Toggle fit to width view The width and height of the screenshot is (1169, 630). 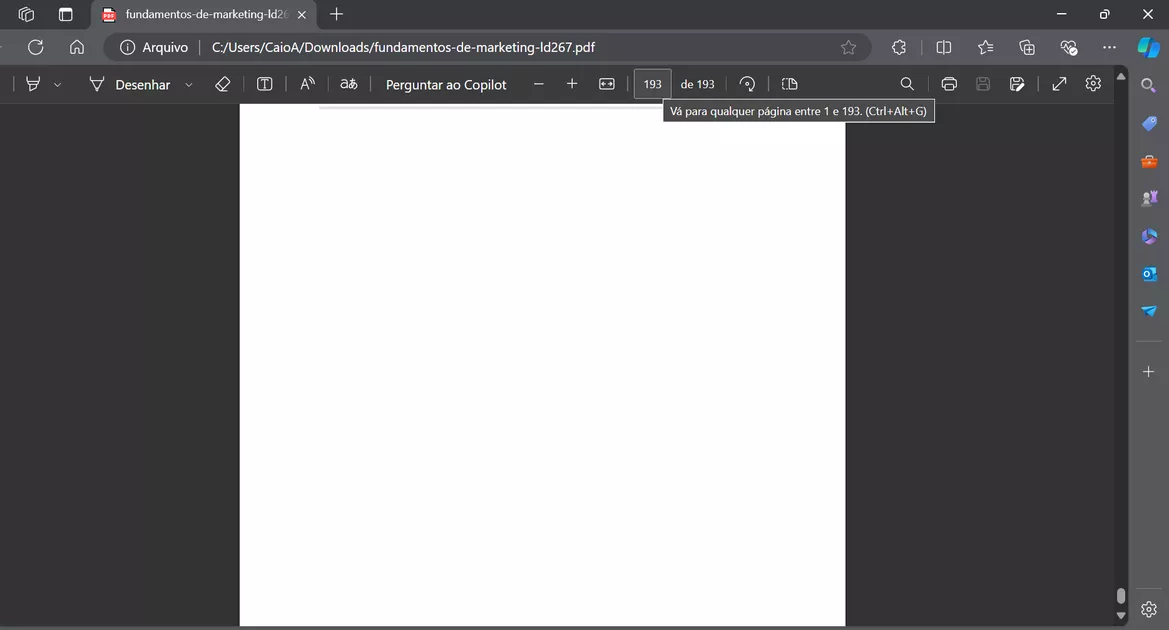[x=607, y=84]
